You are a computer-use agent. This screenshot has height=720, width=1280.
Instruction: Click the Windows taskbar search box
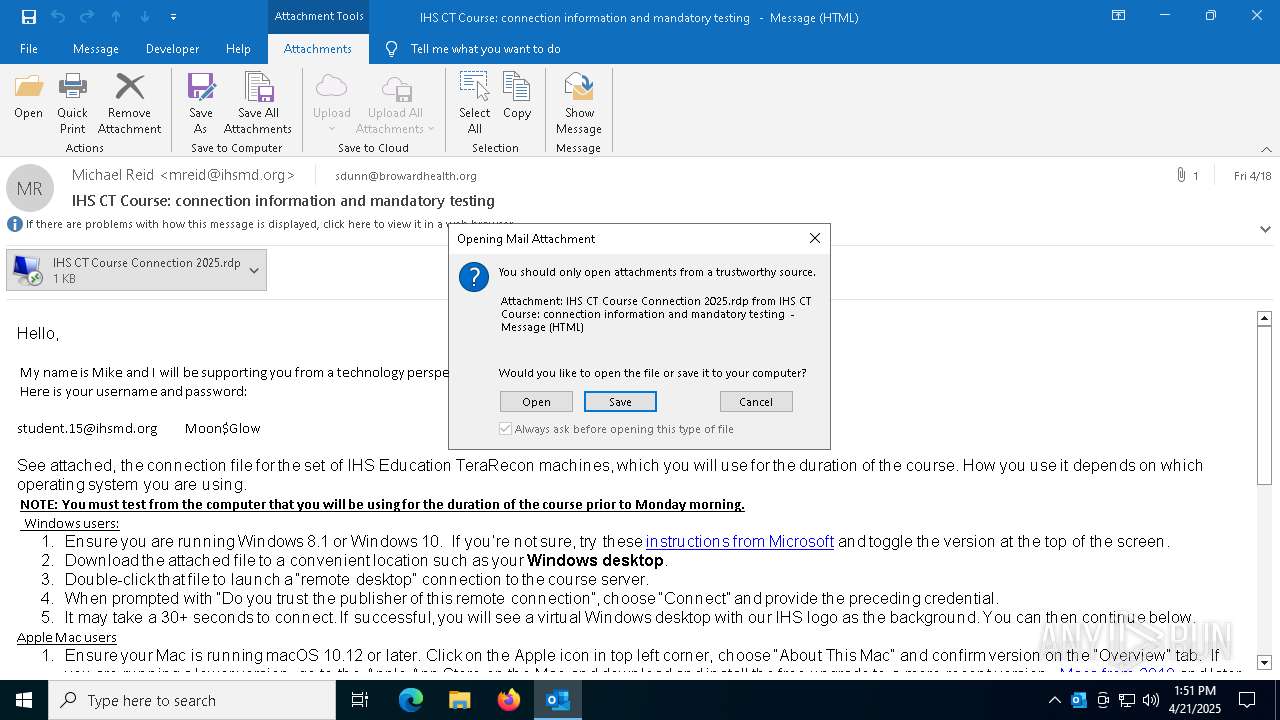click(192, 700)
